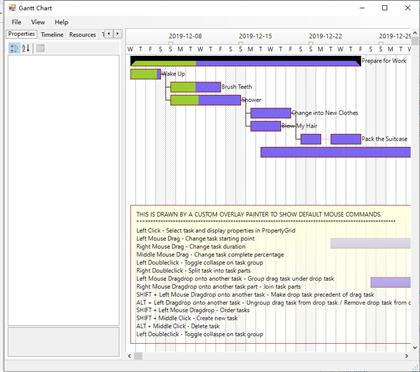The image size is (420, 372).
Task: Switch to the Resources tab
Action: click(82, 34)
